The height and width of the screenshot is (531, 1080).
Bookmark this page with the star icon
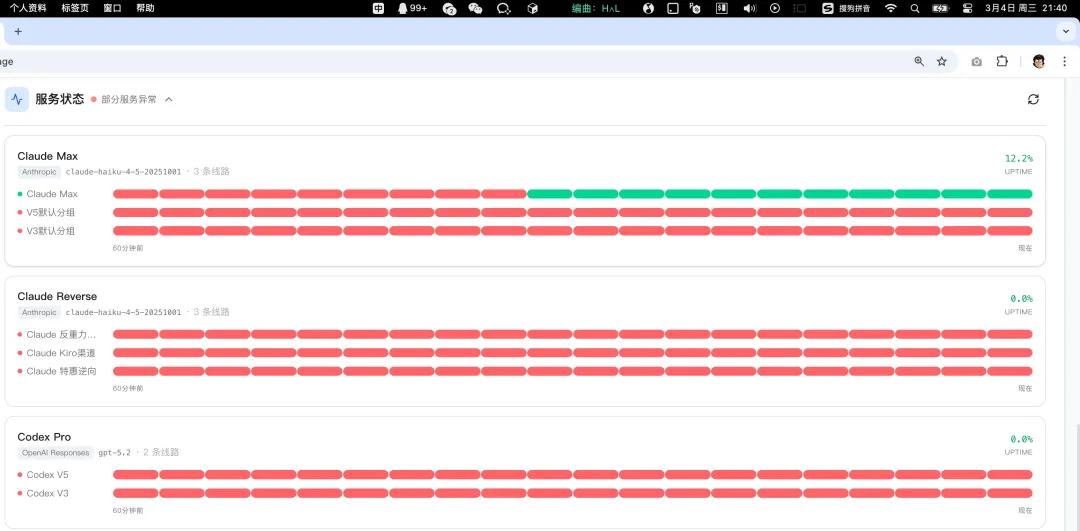pyautogui.click(x=942, y=61)
